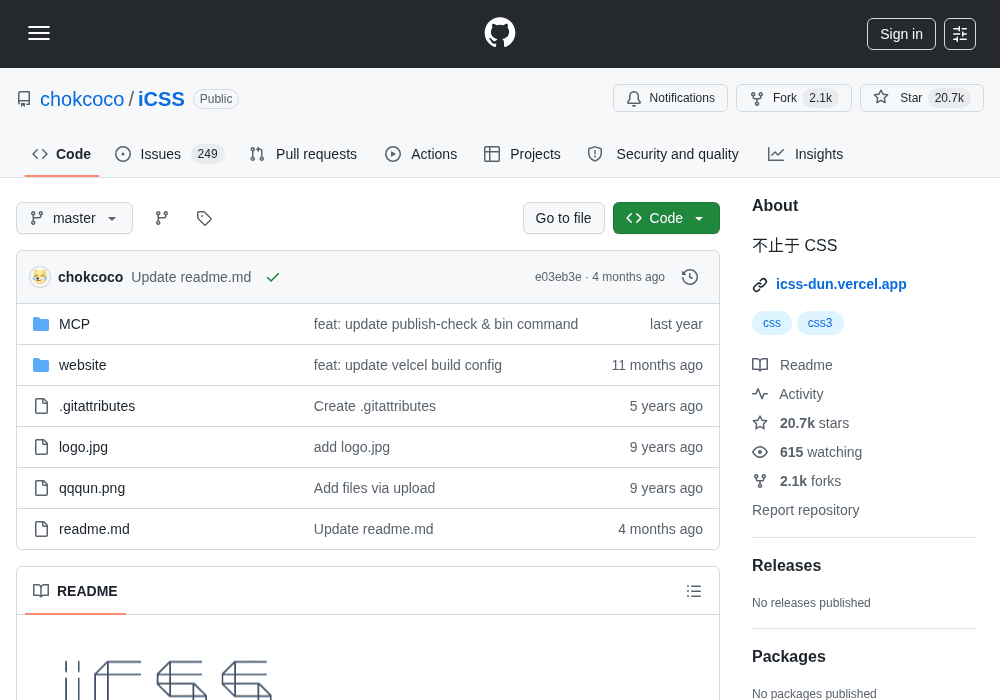This screenshot has height=700, width=1000.
Task: Open the appearance settings icon beside Sign in
Action: click(x=960, y=34)
